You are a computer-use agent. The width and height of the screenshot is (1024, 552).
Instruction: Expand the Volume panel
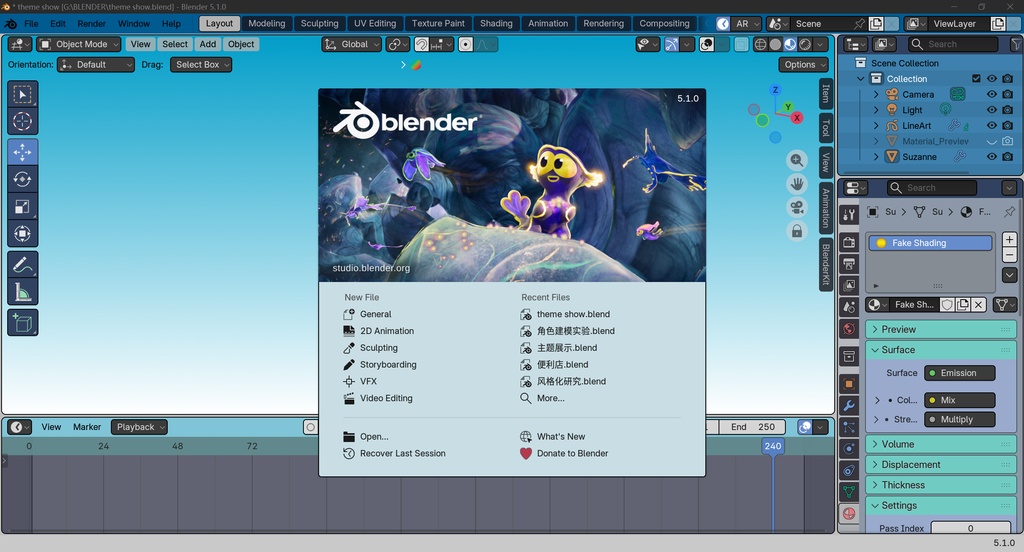(940, 444)
